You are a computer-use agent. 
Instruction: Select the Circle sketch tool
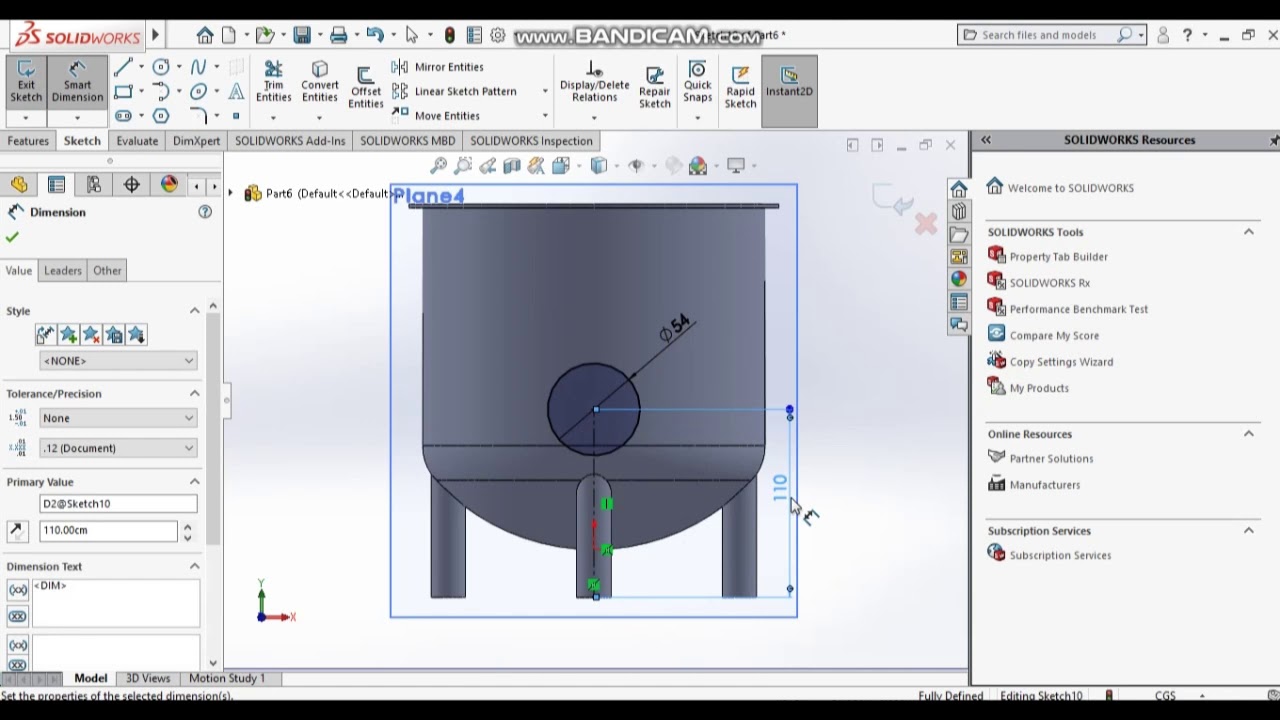[x=161, y=67]
